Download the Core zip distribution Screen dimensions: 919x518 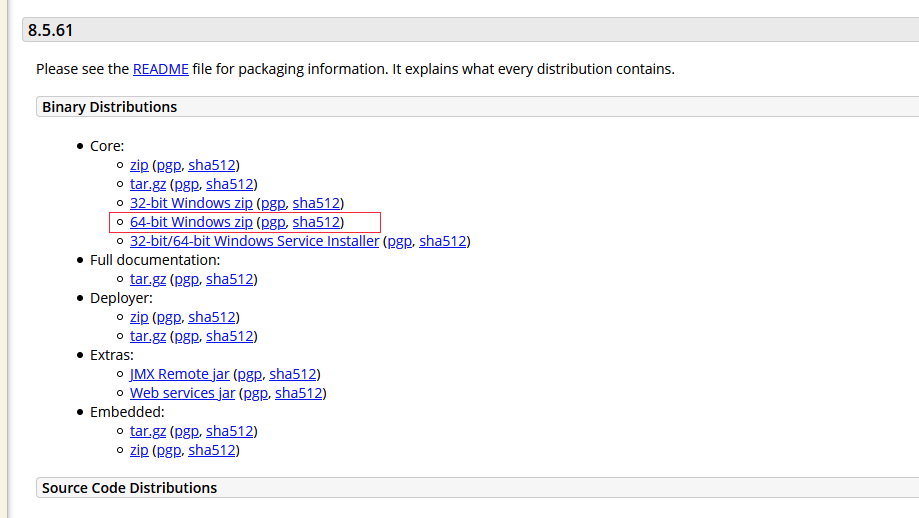[x=139, y=165]
